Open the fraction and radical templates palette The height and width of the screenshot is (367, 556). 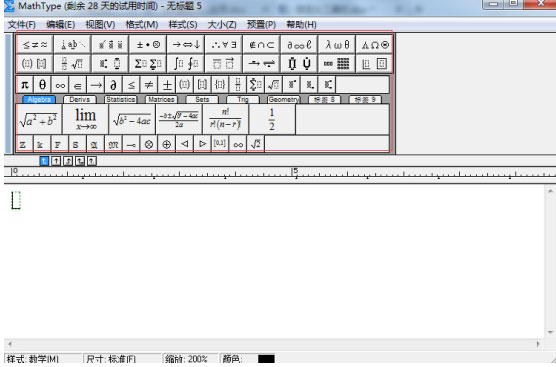(72, 64)
